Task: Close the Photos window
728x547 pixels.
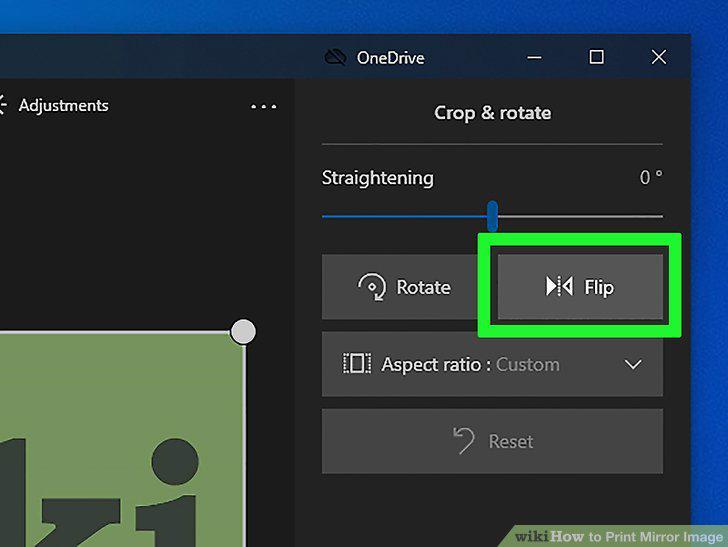Action: pyautogui.click(x=658, y=57)
